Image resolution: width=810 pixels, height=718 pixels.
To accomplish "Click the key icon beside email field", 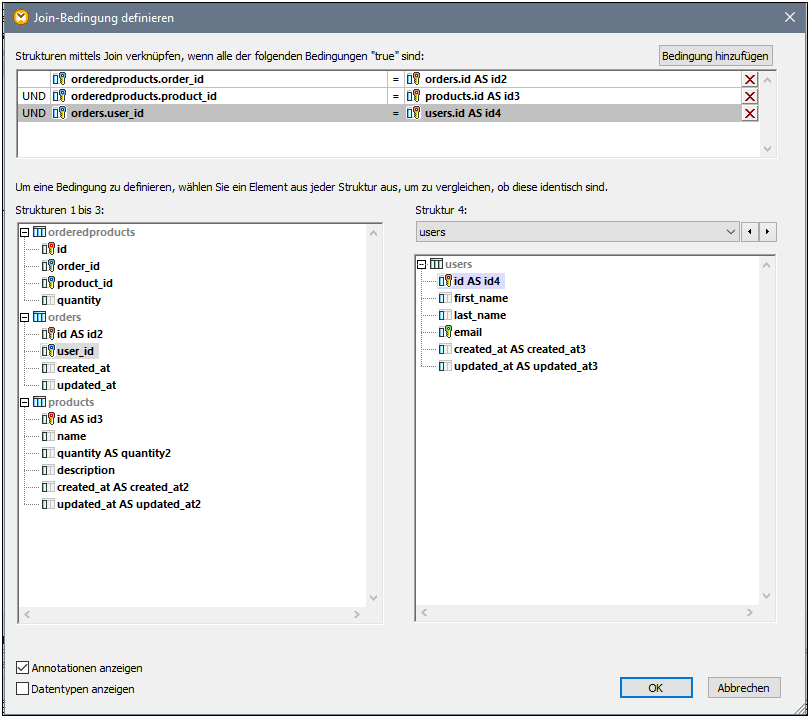I will [x=445, y=332].
